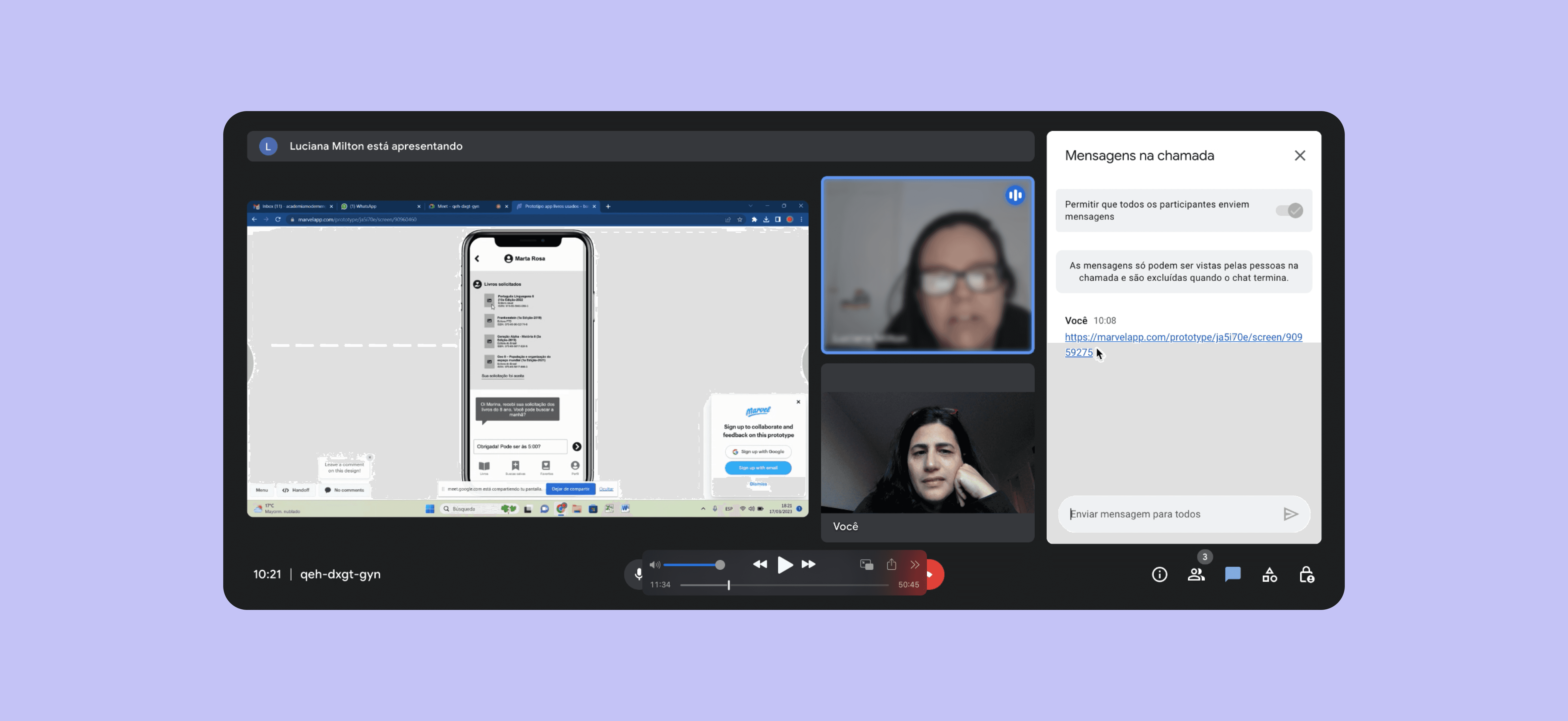Open host controls lock icon
This screenshot has height=721, width=1568.
[1306, 574]
